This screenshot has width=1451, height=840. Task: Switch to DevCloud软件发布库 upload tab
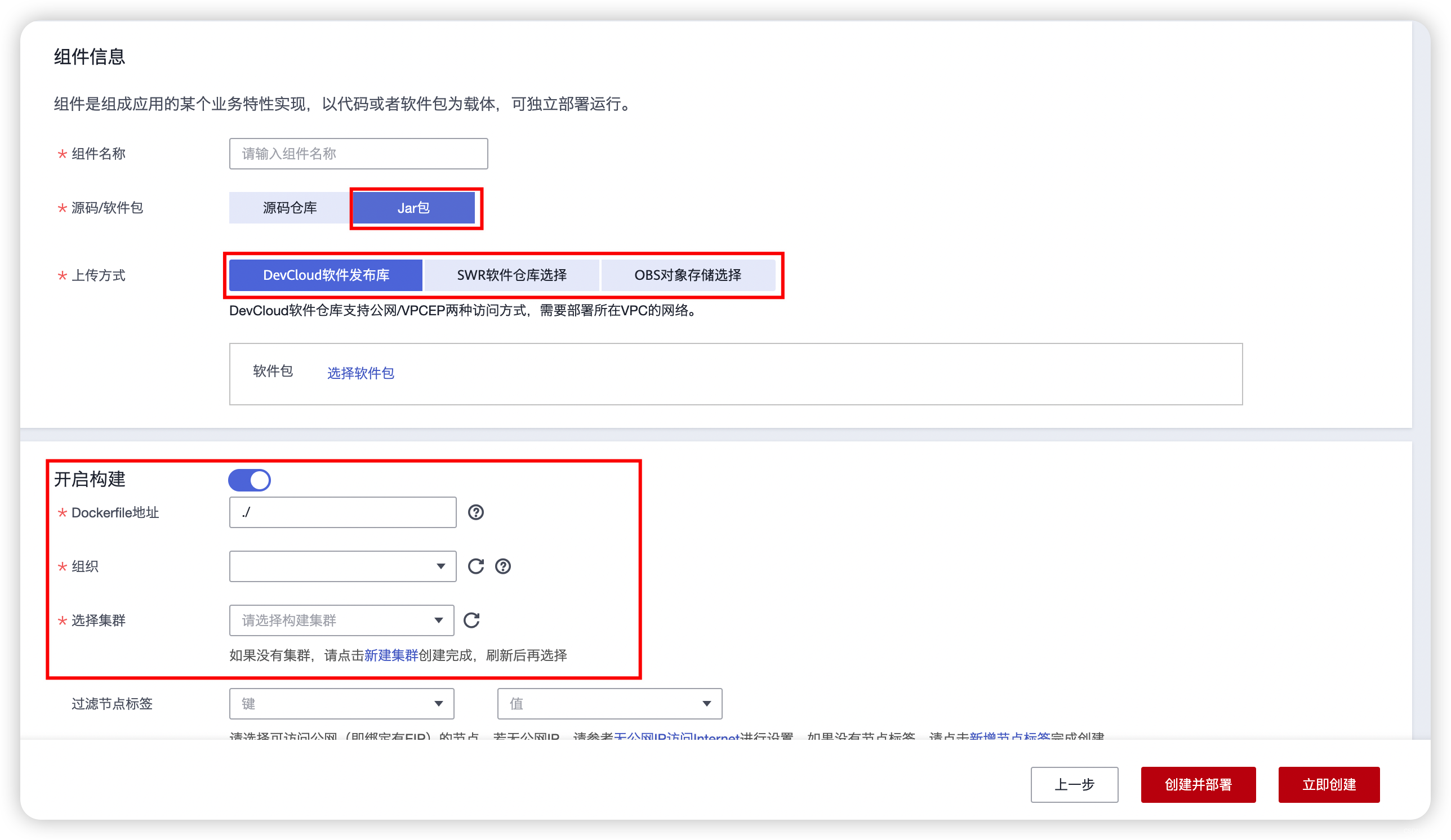point(326,275)
